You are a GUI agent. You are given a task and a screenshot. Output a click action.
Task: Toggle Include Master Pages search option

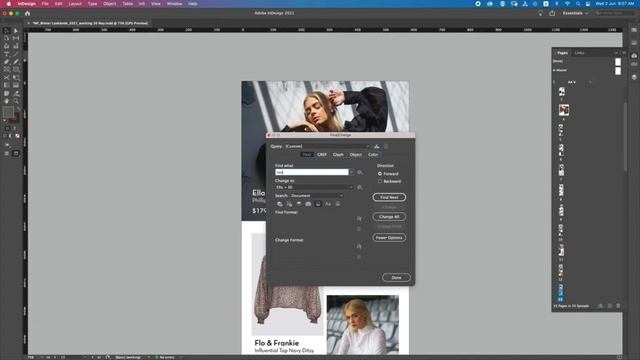[308, 204]
